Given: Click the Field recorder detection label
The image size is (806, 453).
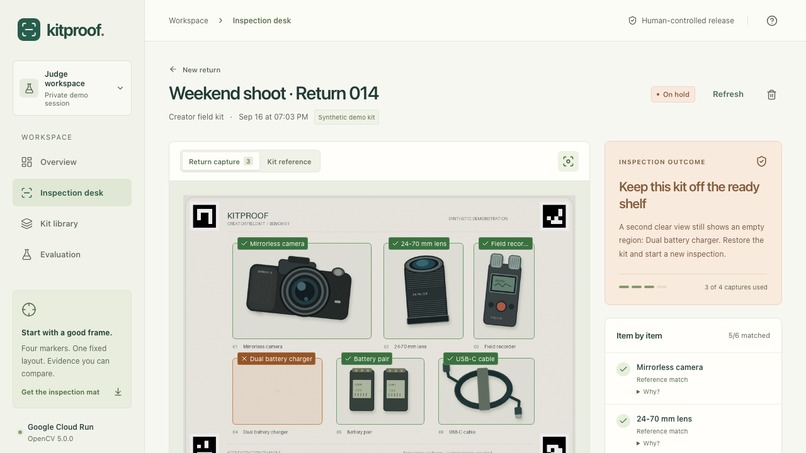Looking at the screenshot, I should pos(505,244).
